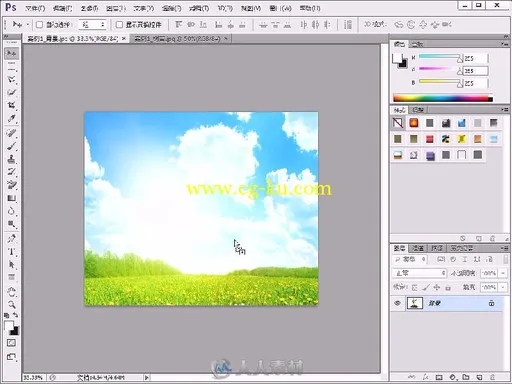
Task: Open the Fill slider dropdown arrow
Action: [x=503, y=287]
